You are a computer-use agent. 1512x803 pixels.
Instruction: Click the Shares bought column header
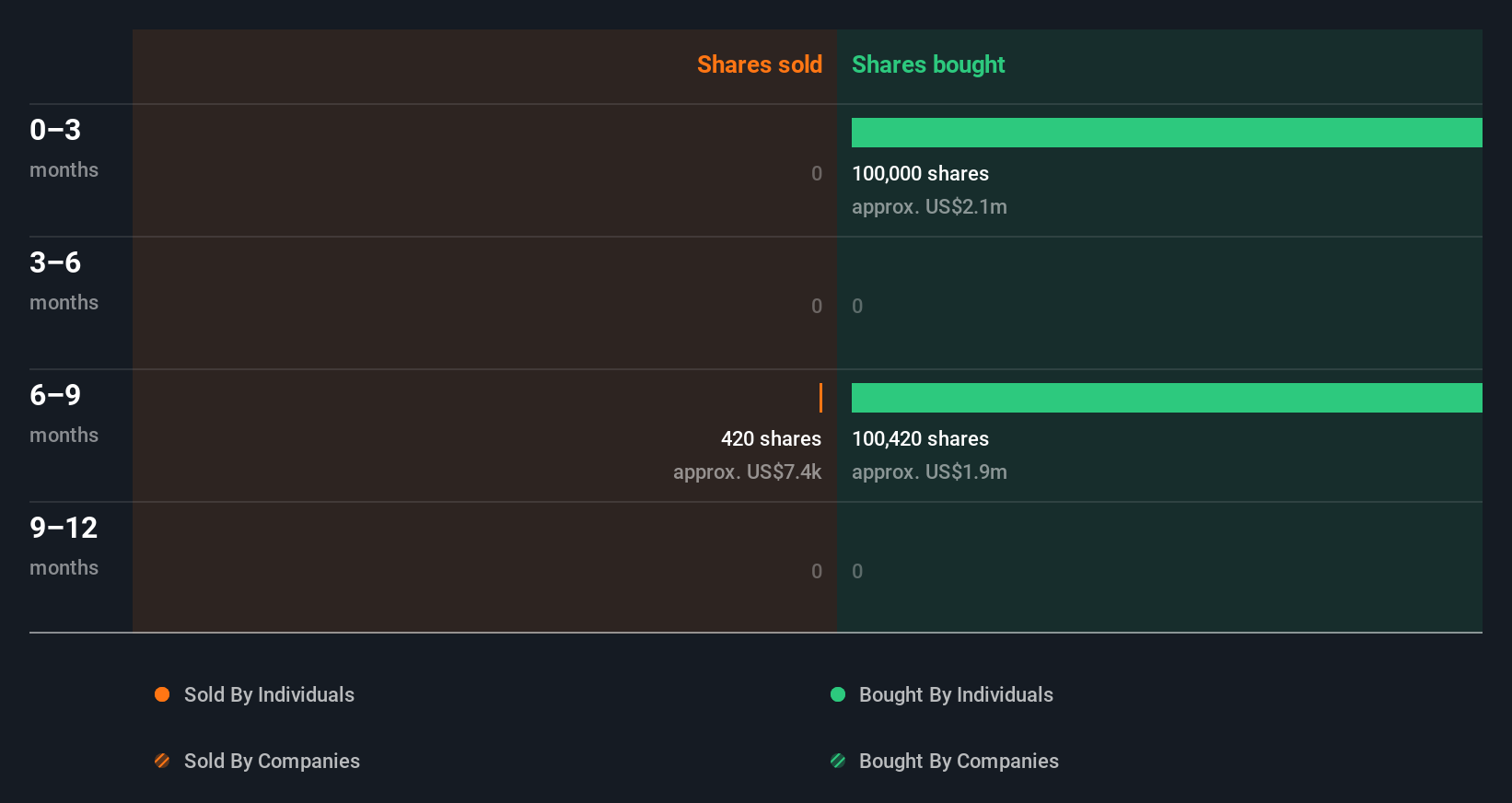(928, 64)
